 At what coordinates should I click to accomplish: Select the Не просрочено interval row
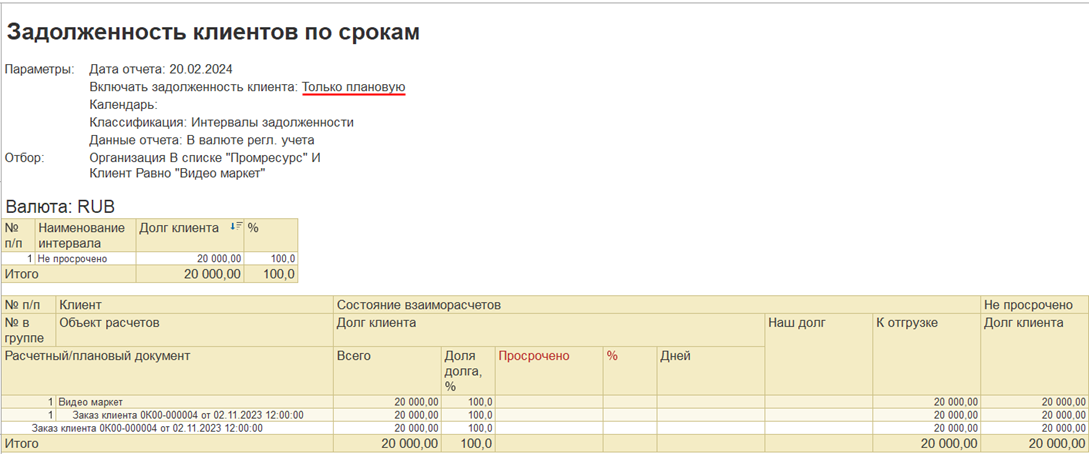tap(150, 258)
